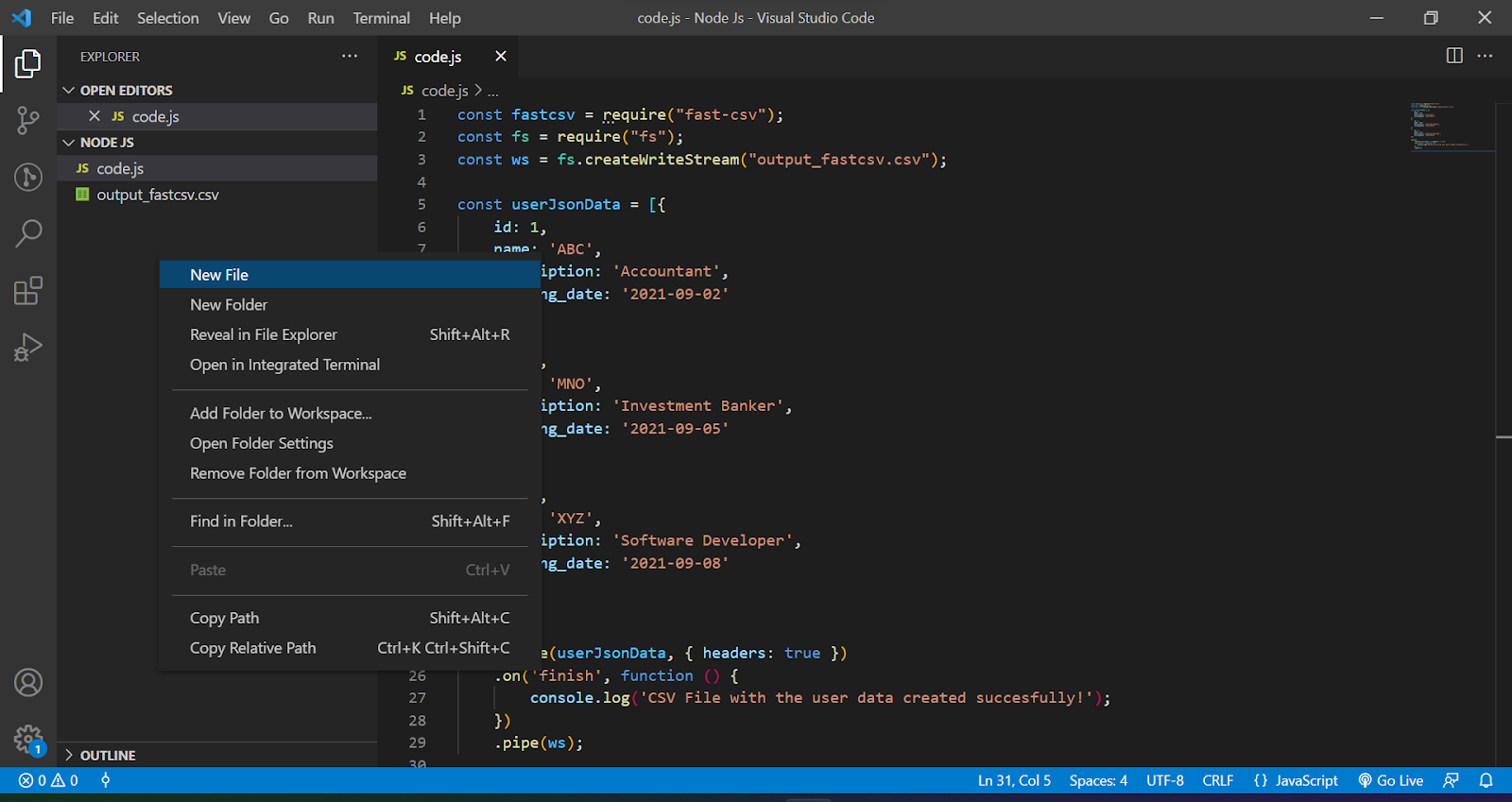This screenshot has height=802, width=1512.
Task: Open the Explorer view in activity bar
Action: pyautogui.click(x=28, y=64)
